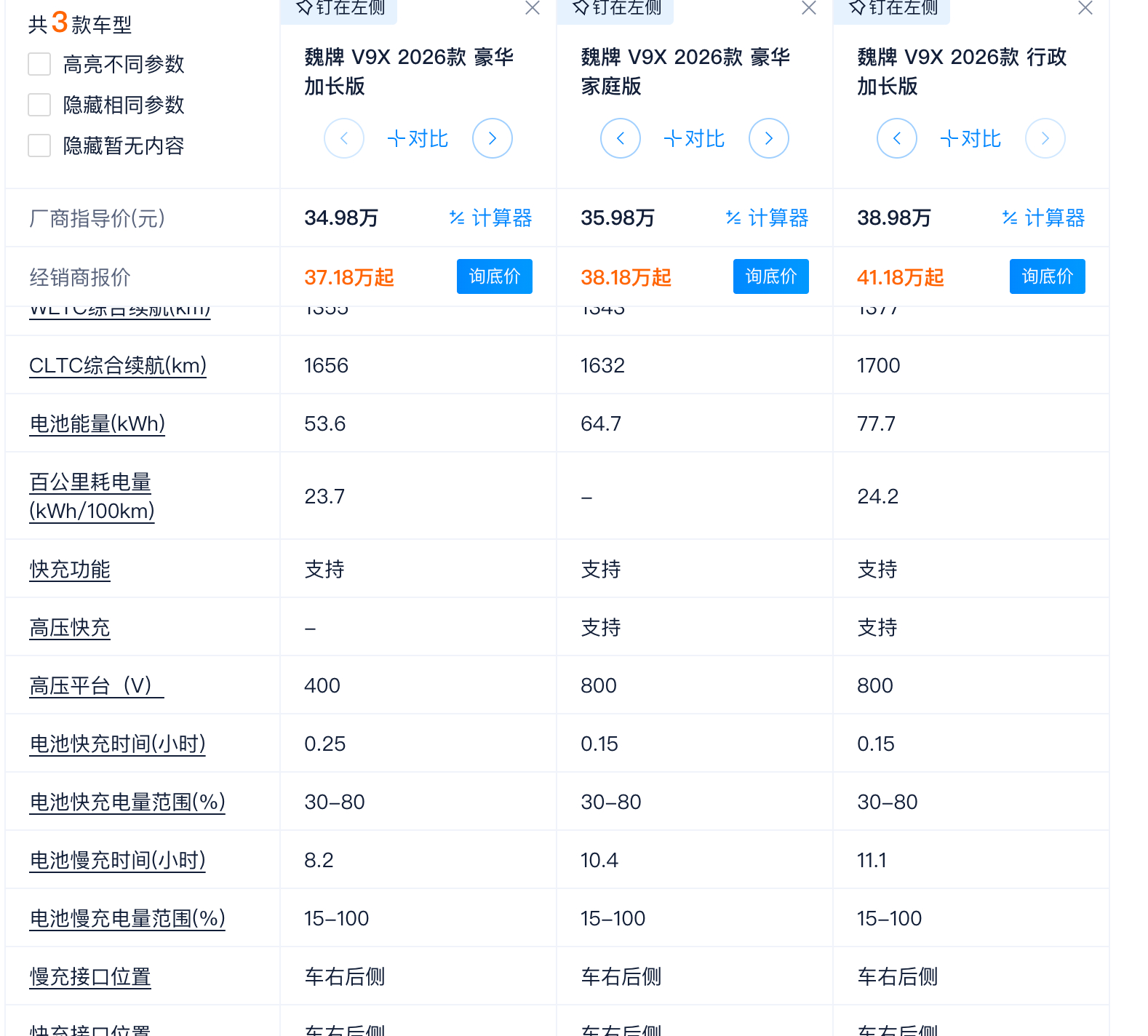Viewport: 1148px width, 1036px height.
Task: Move 豪华家庭版 column left with arrow
Action: tap(621, 138)
